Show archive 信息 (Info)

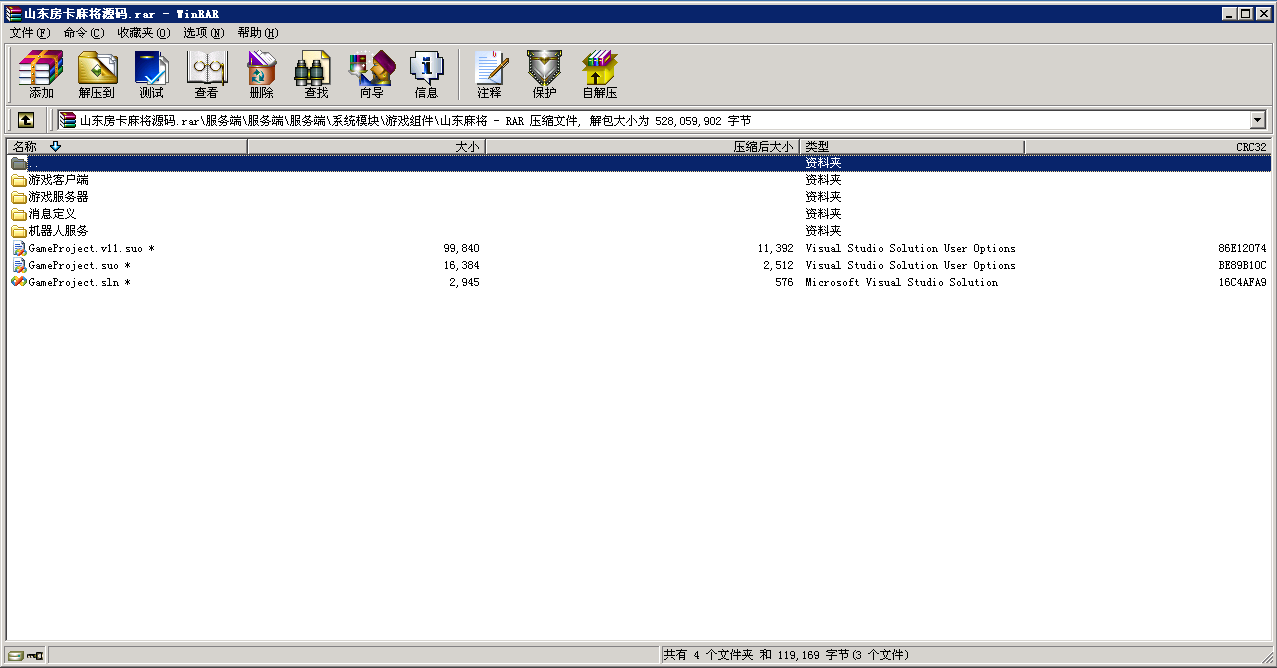(x=426, y=75)
